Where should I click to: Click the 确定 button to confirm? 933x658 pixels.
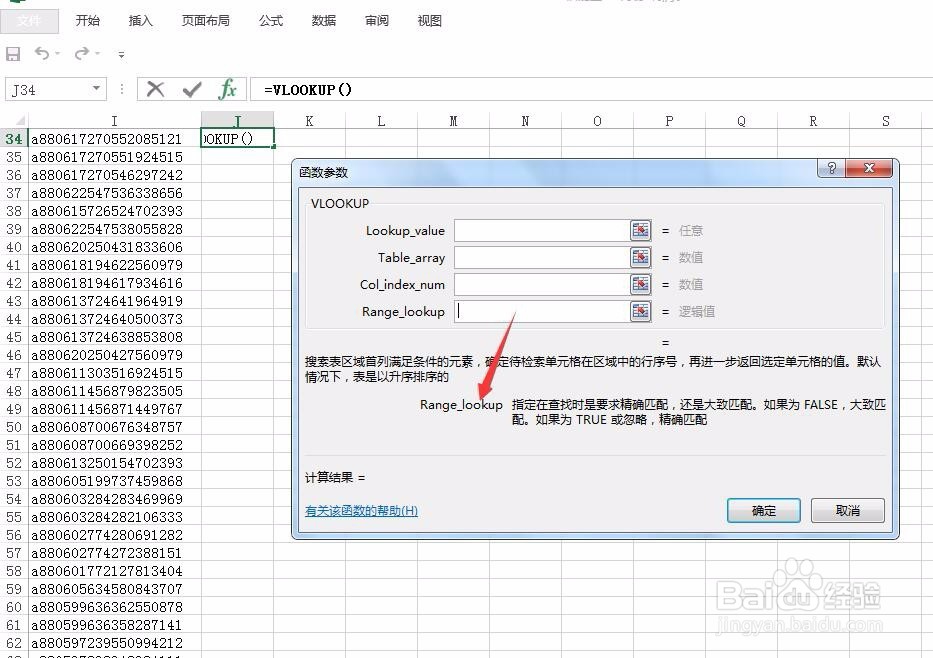point(762,510)
